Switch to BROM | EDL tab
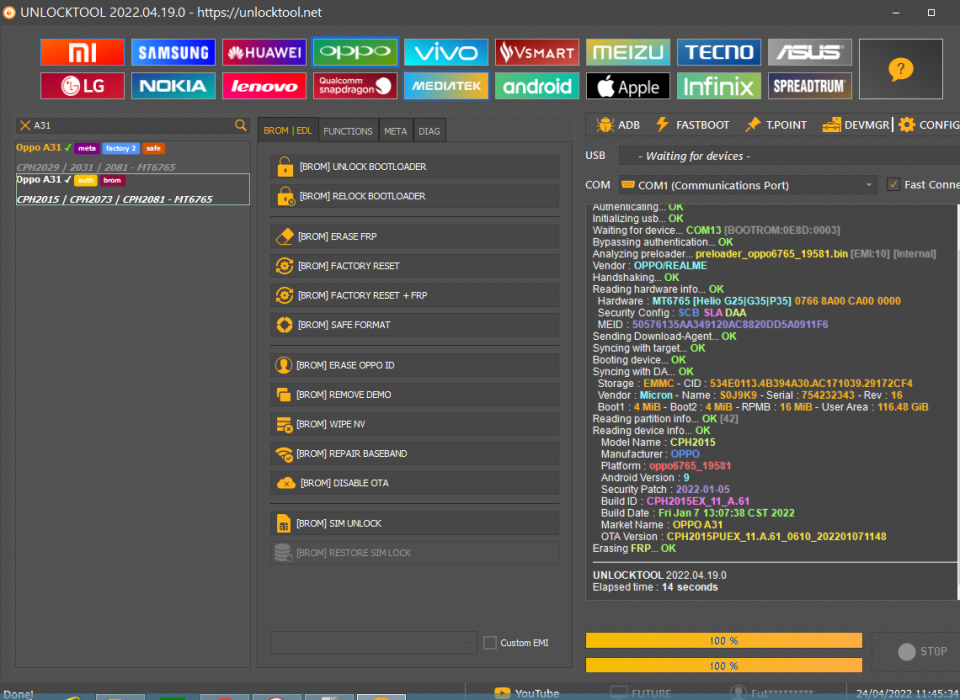960x700 pixels. click(288, 130)
